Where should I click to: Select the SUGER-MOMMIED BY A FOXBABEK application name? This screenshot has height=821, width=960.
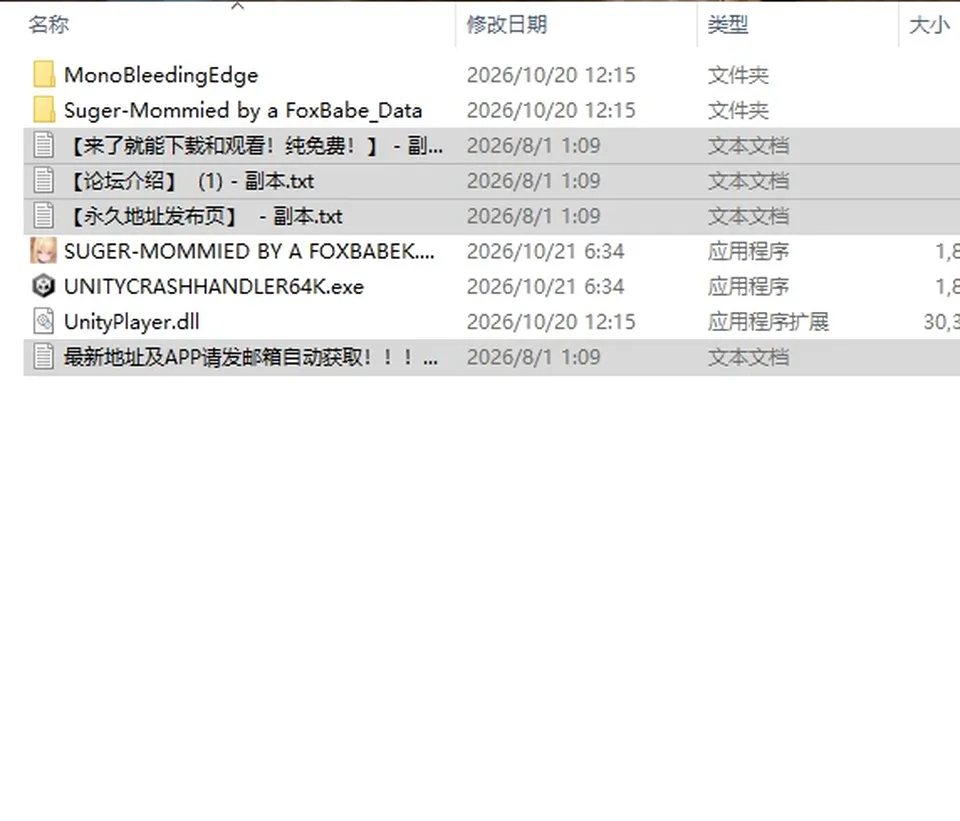(249, 252)
